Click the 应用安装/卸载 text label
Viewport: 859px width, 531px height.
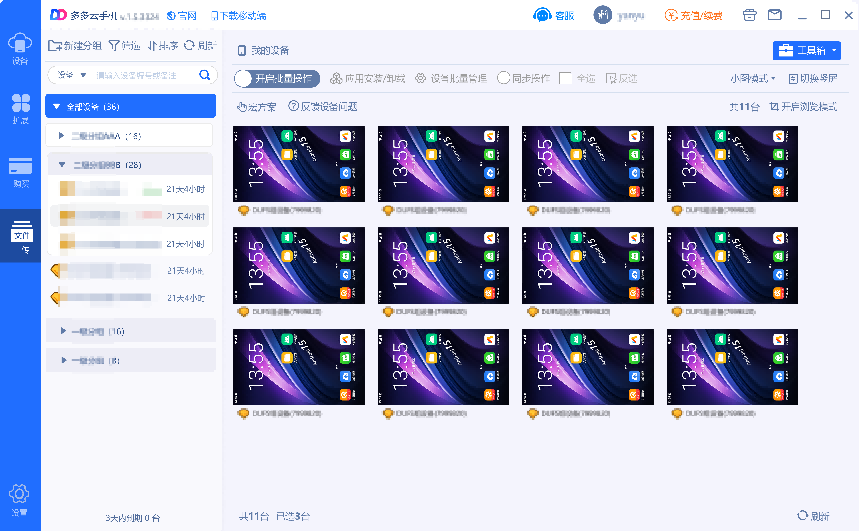tap(375, 78)
